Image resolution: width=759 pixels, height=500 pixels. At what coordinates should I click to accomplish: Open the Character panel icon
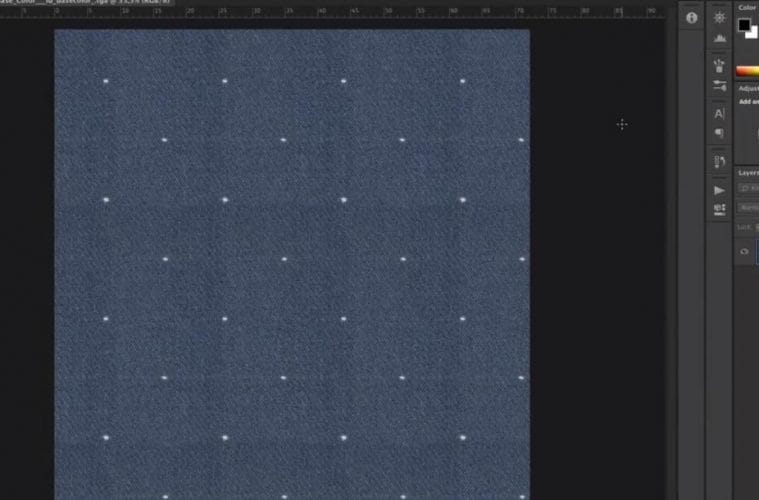pos(719,114)
